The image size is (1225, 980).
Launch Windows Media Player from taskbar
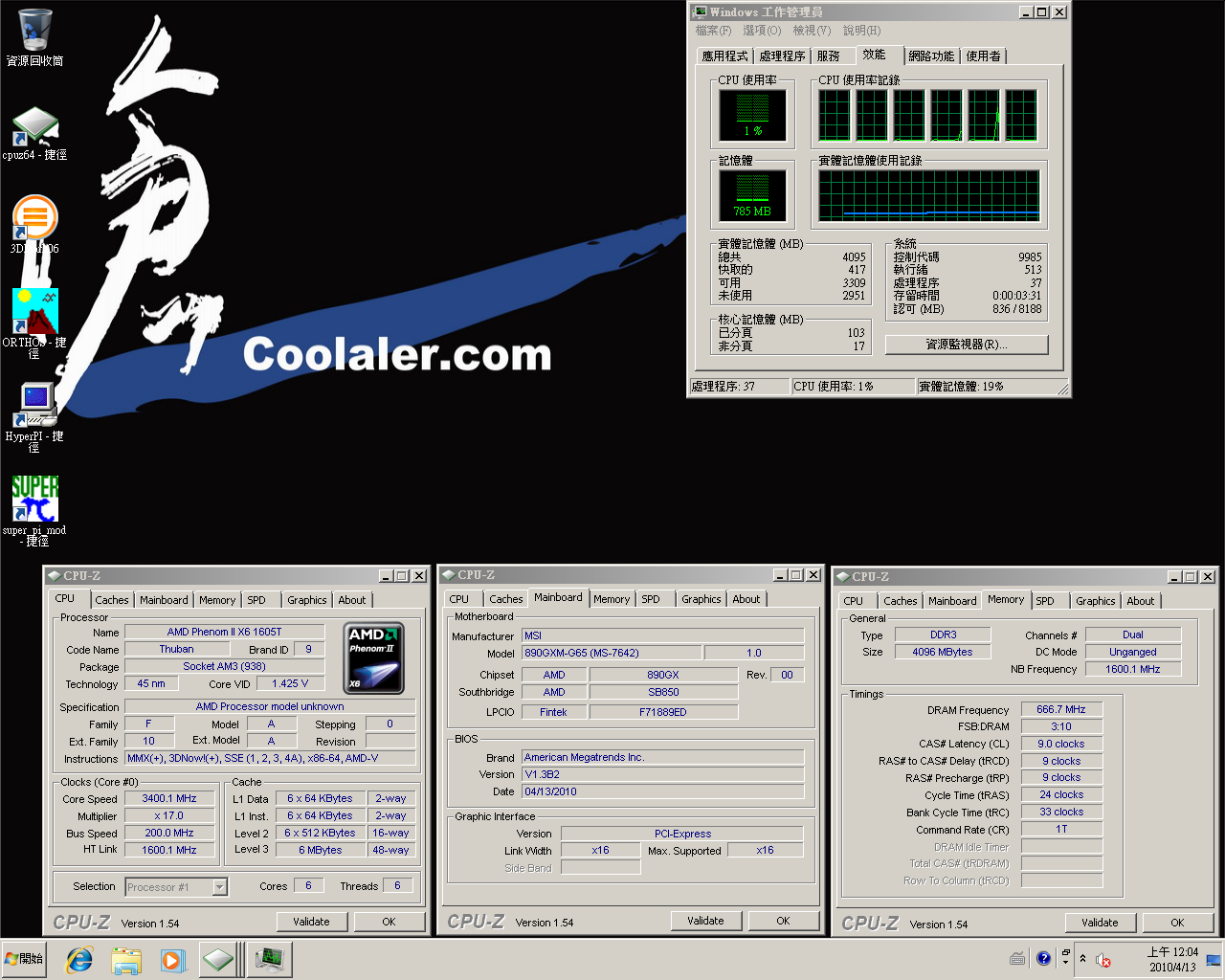pos(172,959)
